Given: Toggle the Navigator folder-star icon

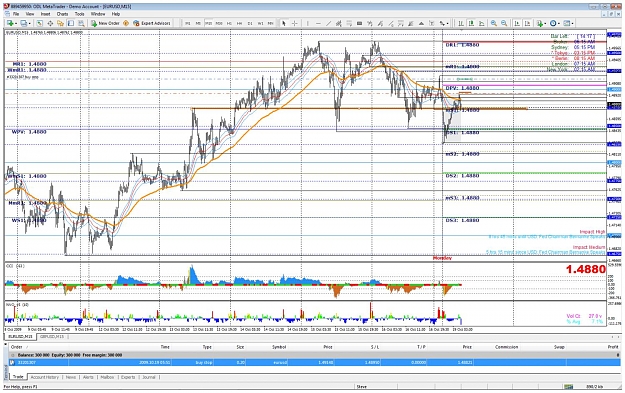Looking at the screenshot, I should pos(60,23).
